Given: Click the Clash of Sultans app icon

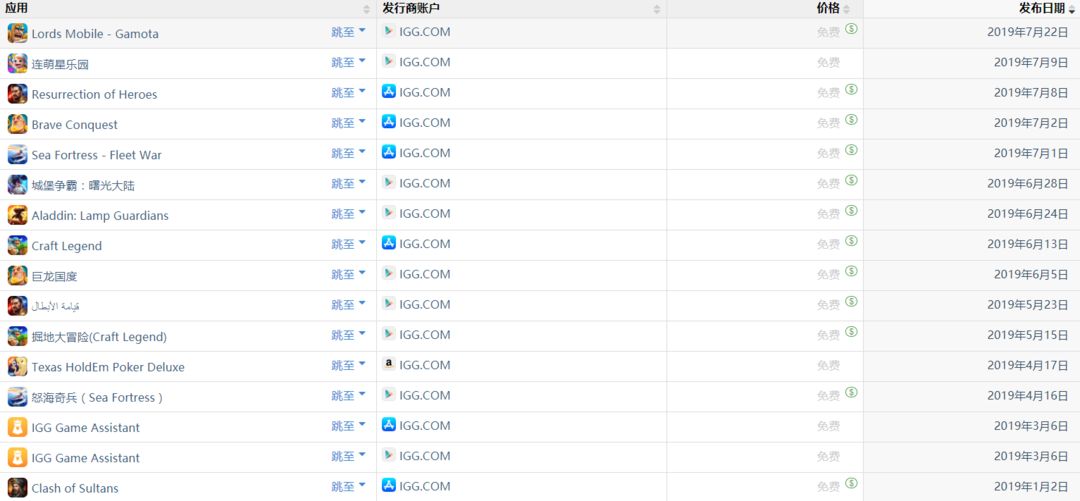Looking at the screenshot, I should coord(17,488).
